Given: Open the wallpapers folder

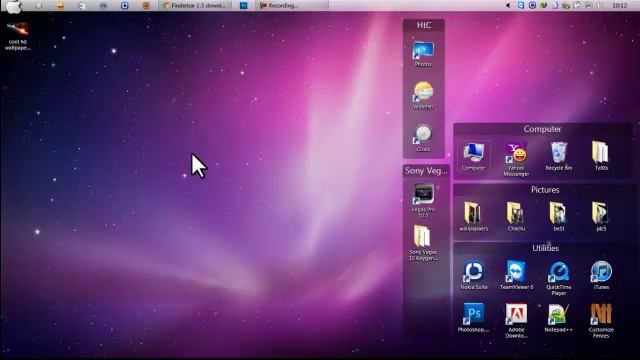Looking at the screenshot, I should [x=473, y=217].
